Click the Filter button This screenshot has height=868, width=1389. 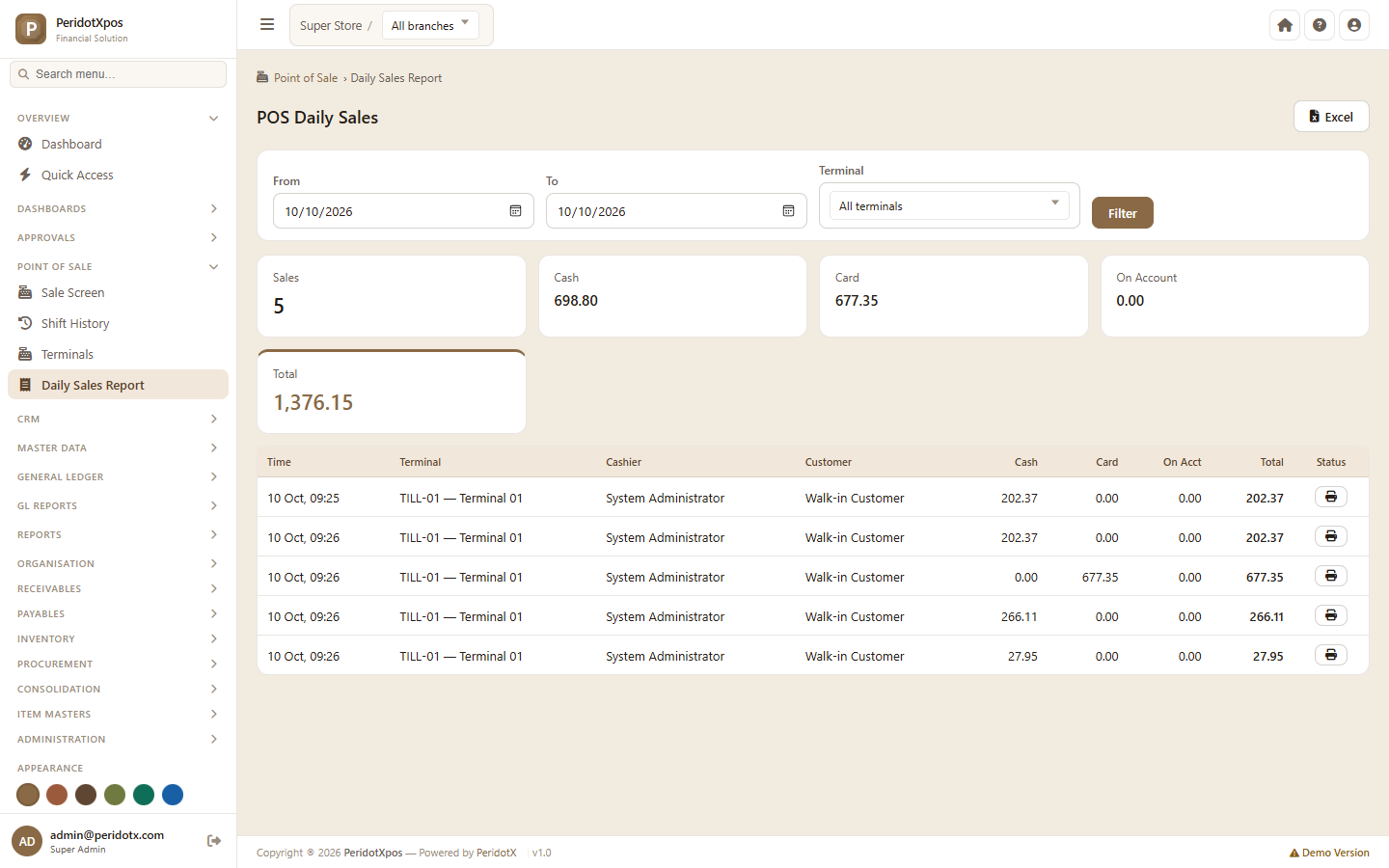[x=1122, y=213]
